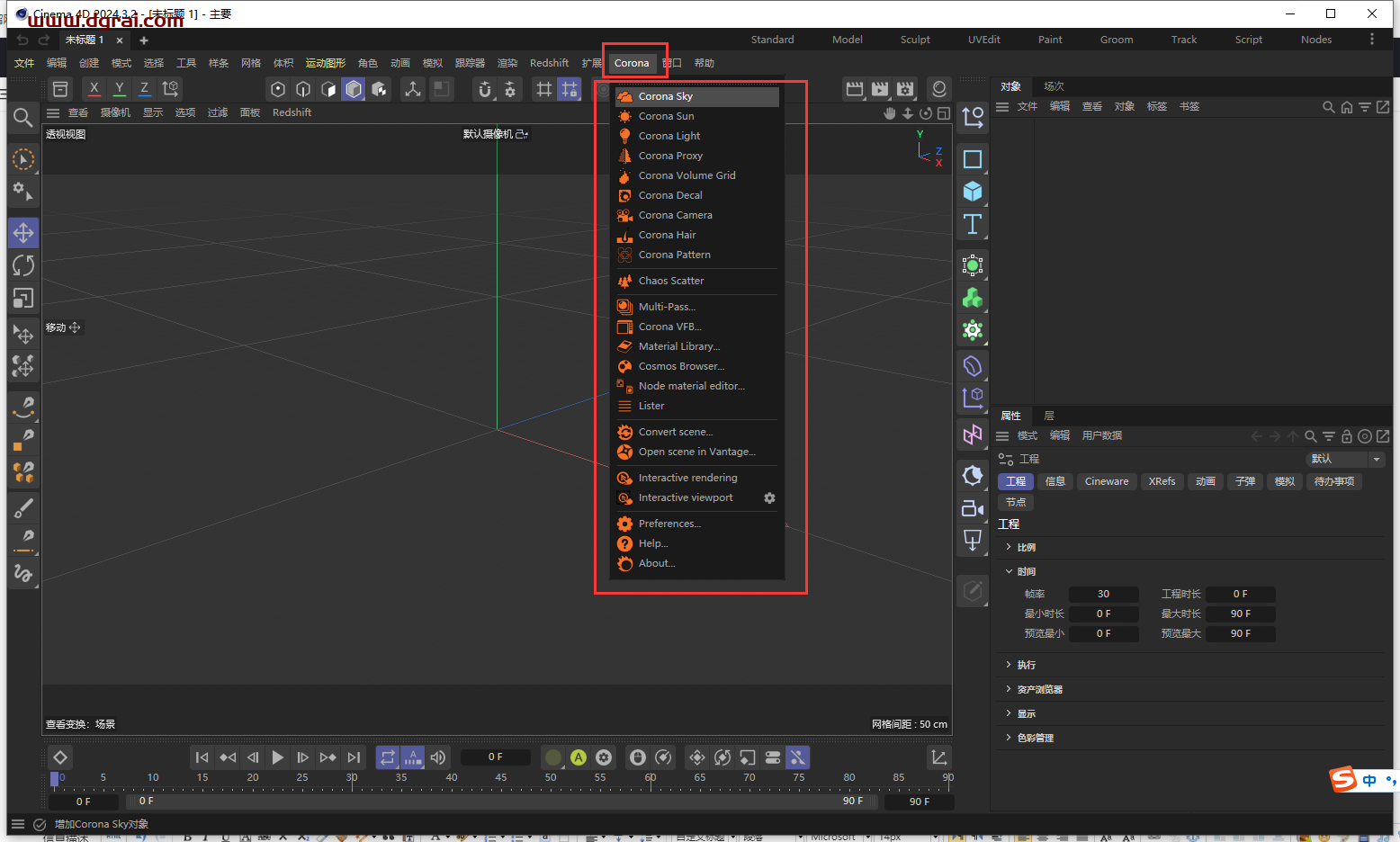Record active objects keyframe
Image resolution: width=1400 pixels, height=842 pixels.
[x=553, y=757]
